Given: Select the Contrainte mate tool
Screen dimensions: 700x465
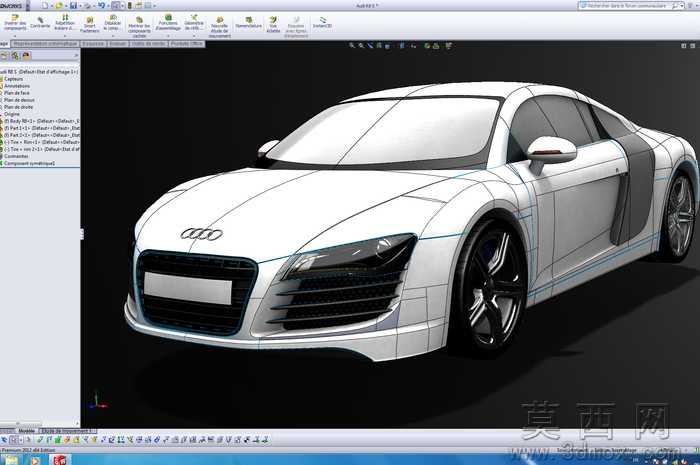Looking at the screenshot, I should [x=40, y=23].
